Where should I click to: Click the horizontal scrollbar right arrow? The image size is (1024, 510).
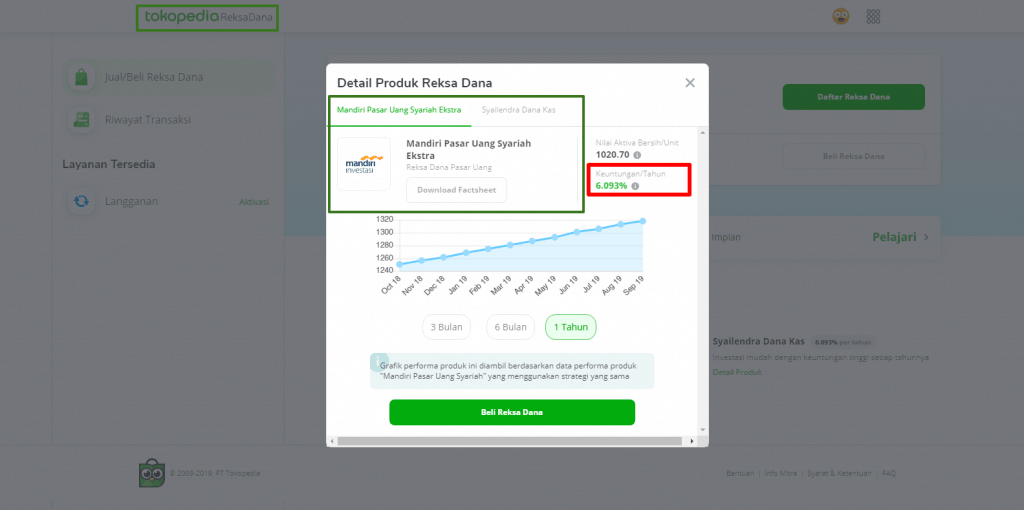tap(692, 441)
